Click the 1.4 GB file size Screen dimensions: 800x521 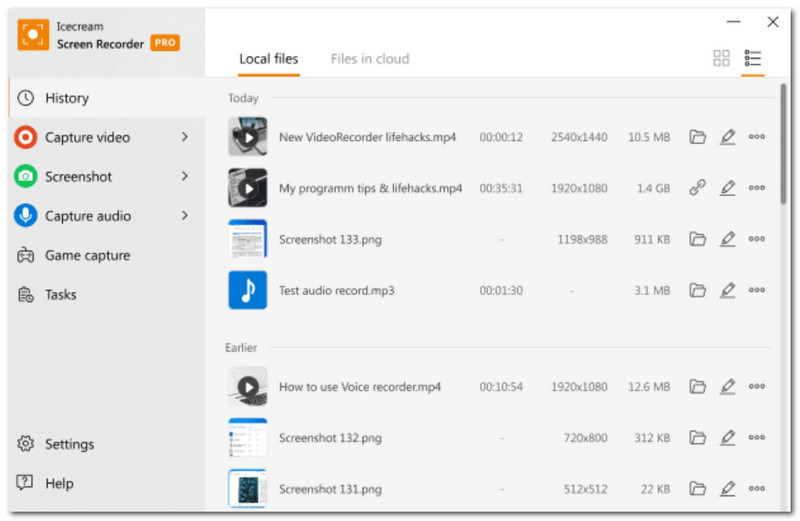click(653, 188)
